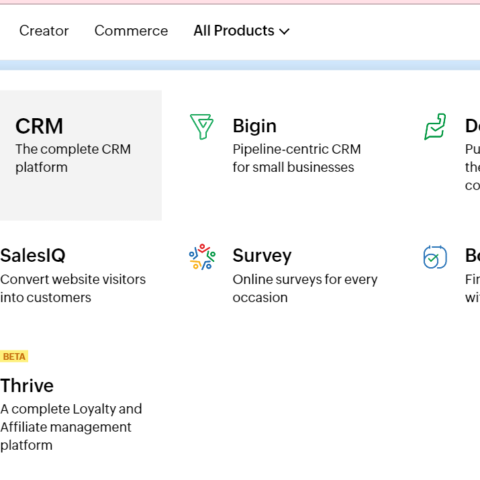Click 'The complete CRM platform' description
Image resolution: width=480 pixels, height=480 pixels.
pyautogui.click(x=73, y=158)
